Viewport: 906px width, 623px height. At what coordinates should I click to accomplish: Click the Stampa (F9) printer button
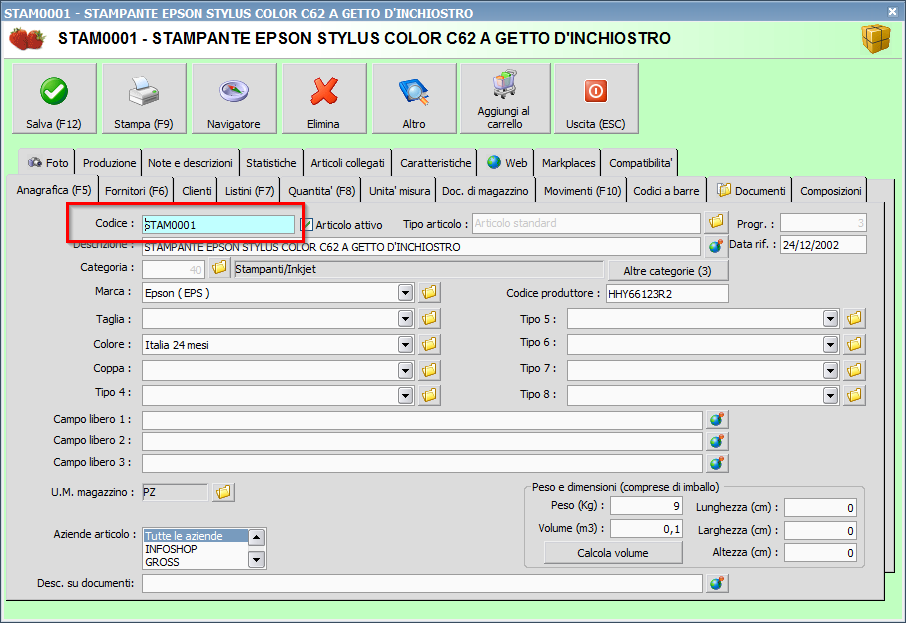point(144,99)
